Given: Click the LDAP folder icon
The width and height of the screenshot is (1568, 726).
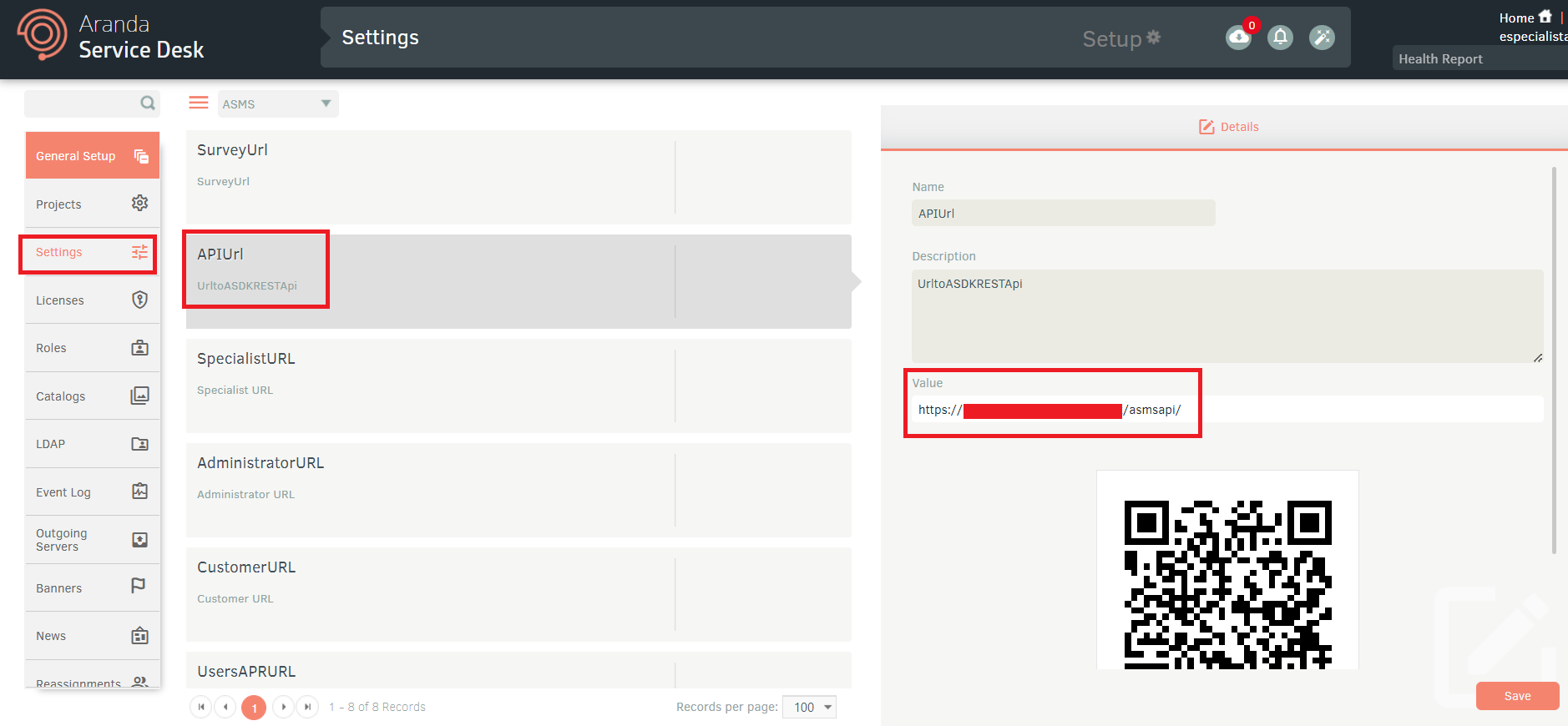Looking at the screenshot, I should click(140, 444).
